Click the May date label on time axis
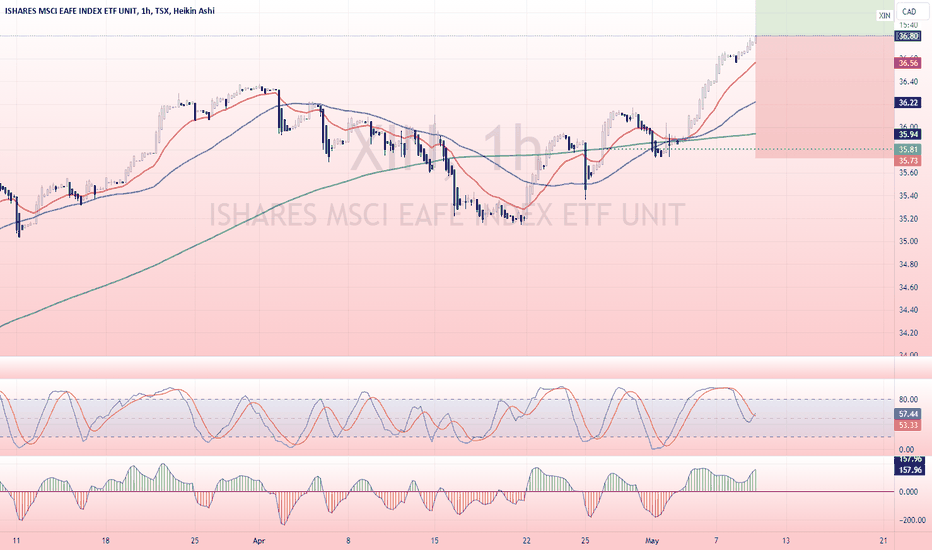 (x=652, y=540)
